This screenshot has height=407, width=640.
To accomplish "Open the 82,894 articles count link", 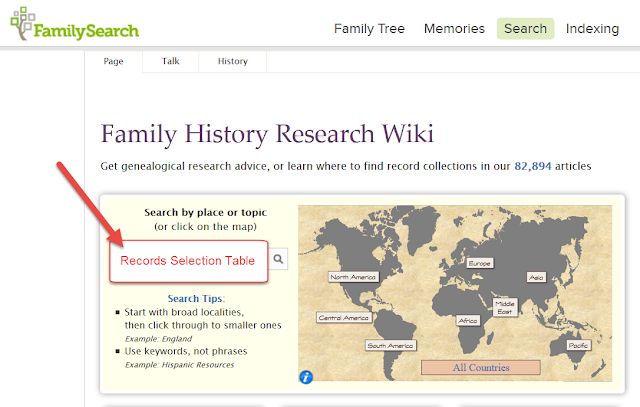I will click(533, 166).
